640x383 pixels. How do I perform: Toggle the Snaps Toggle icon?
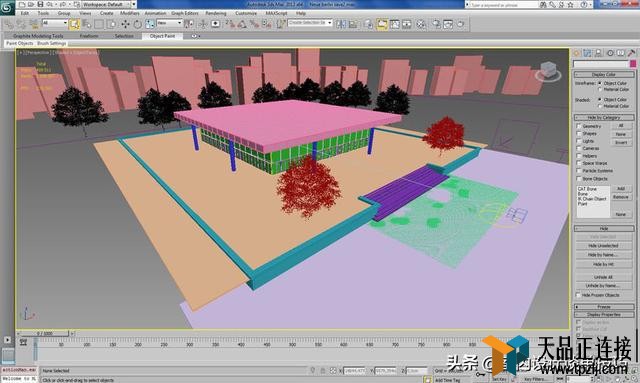coord(230,24)
